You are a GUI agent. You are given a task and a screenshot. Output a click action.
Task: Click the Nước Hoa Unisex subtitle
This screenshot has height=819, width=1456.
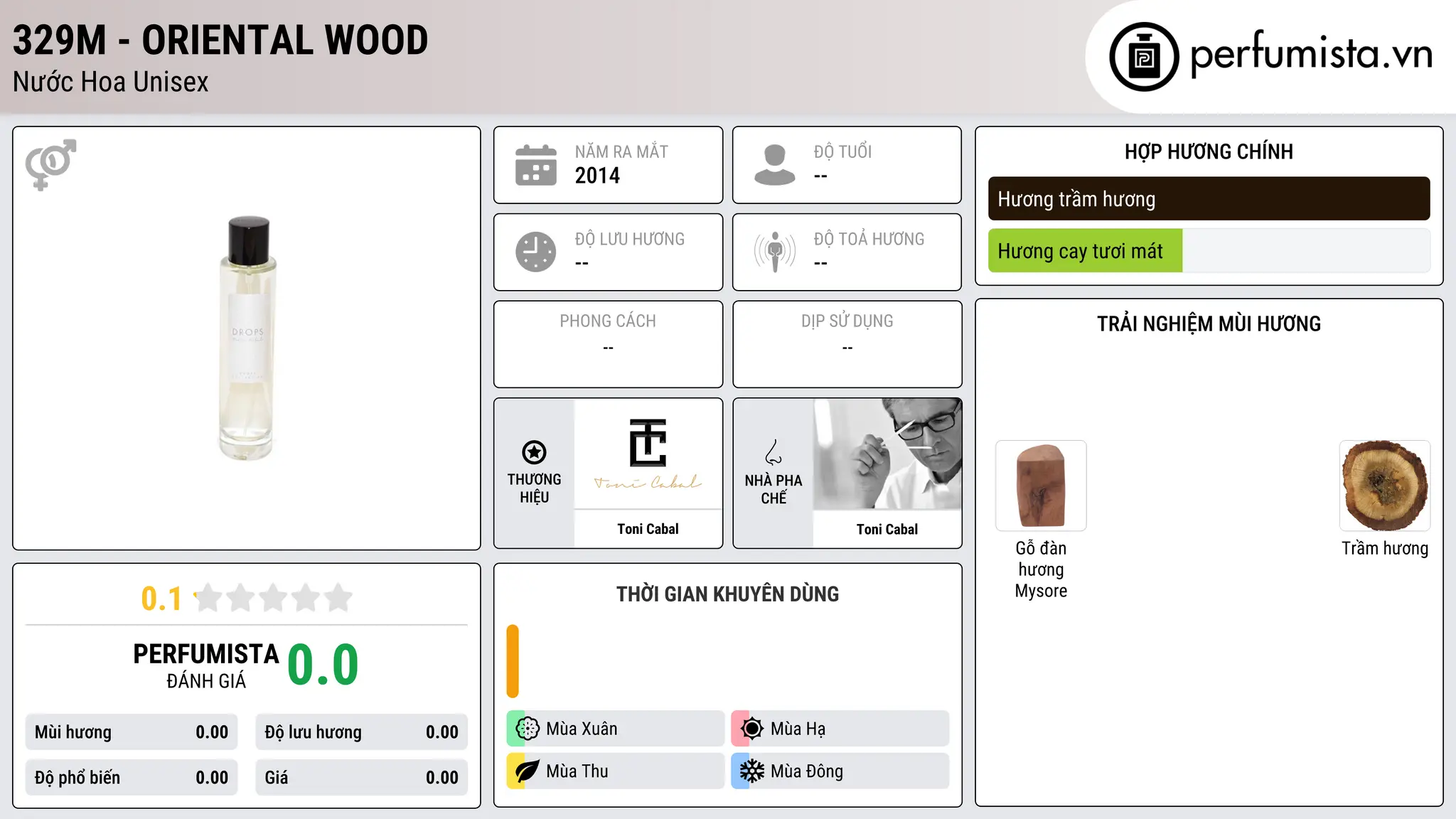pos(110,82)
